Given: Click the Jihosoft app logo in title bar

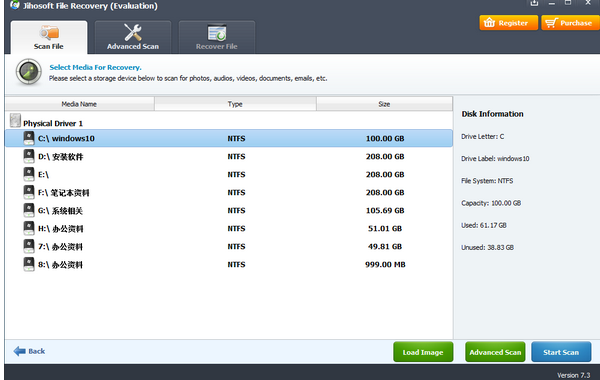Looking at the screenshot, I should (15, 5).
